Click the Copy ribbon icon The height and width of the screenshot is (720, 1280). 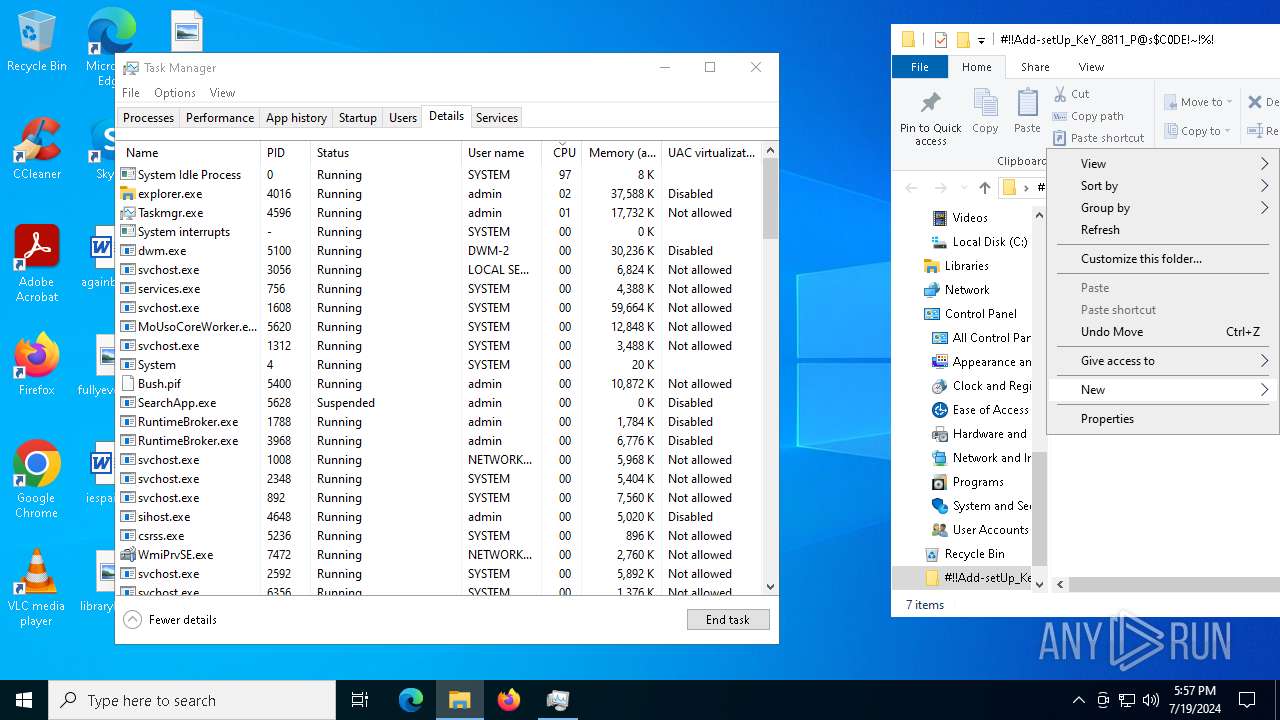click(985, 111)
